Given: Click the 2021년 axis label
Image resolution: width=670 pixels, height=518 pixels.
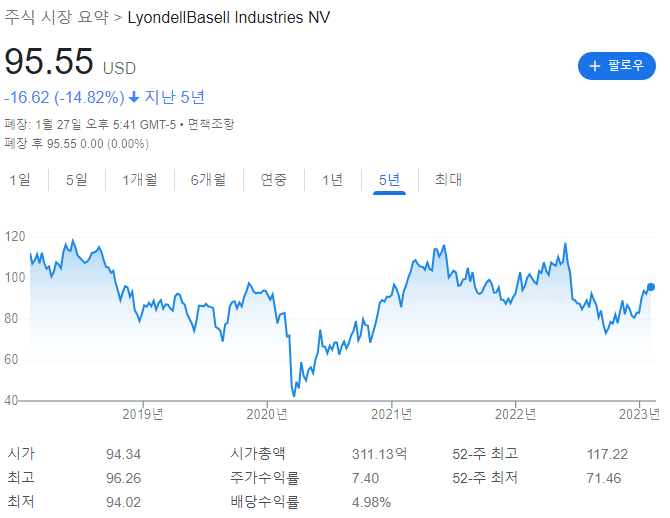Looking at the screenshot, I should click(x=391, y=414).
